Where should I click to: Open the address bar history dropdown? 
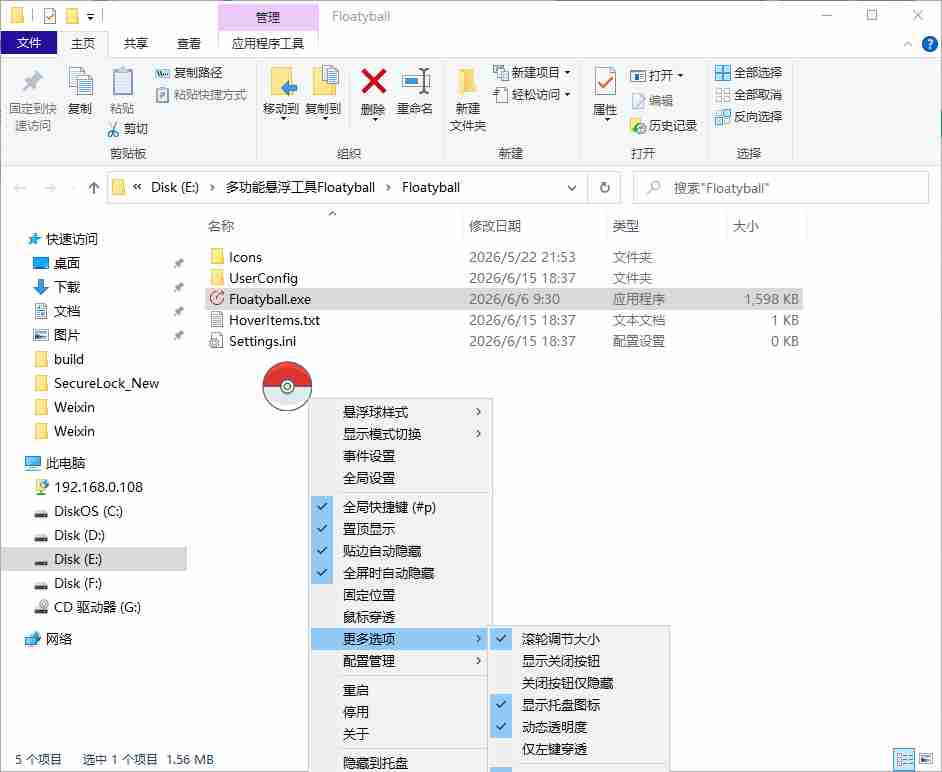tap(572, 188)
